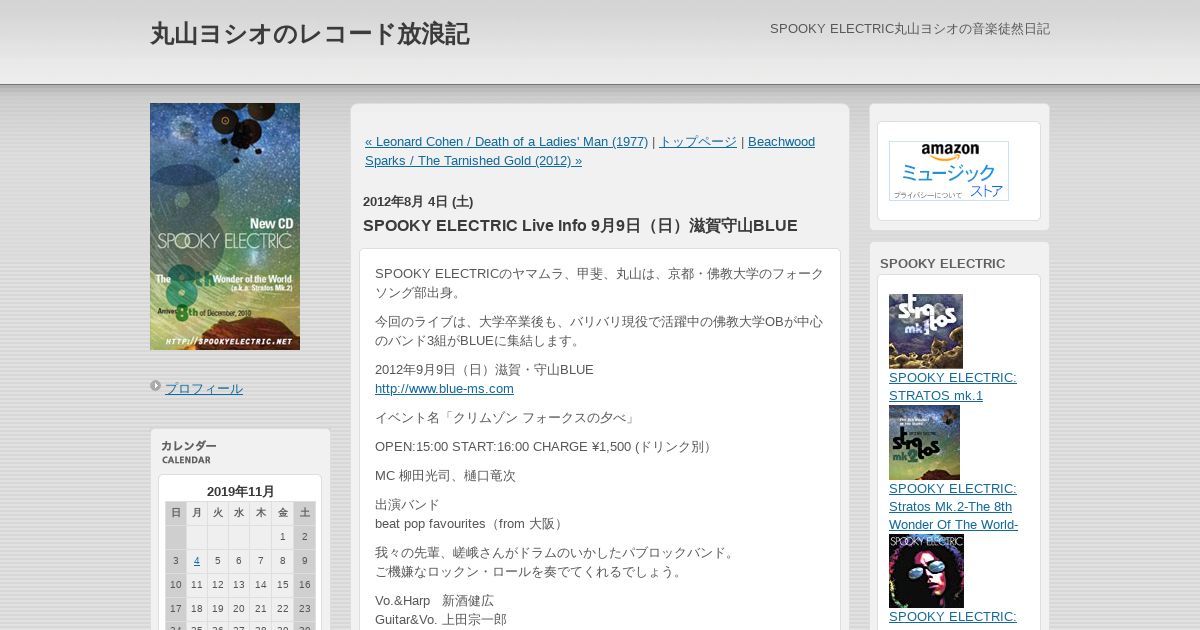Click the line MC 柳田光司、樋口竜次
Screen dimensions: 1200x630
[445, 476]
